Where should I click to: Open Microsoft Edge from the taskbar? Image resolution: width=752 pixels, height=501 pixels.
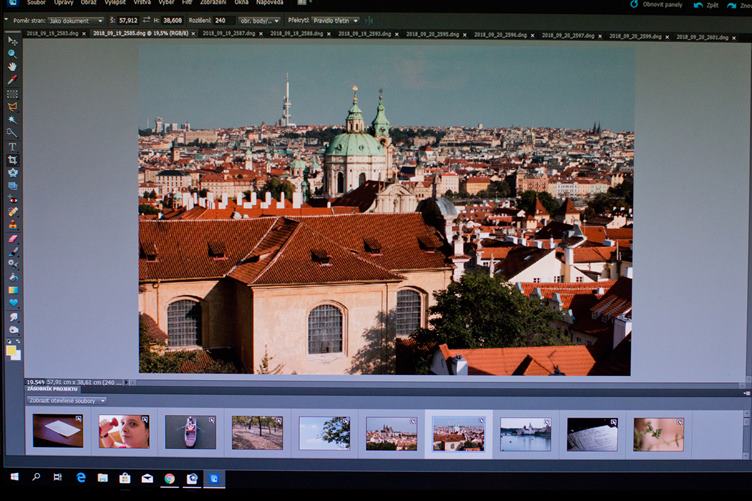tap(81, 478)
